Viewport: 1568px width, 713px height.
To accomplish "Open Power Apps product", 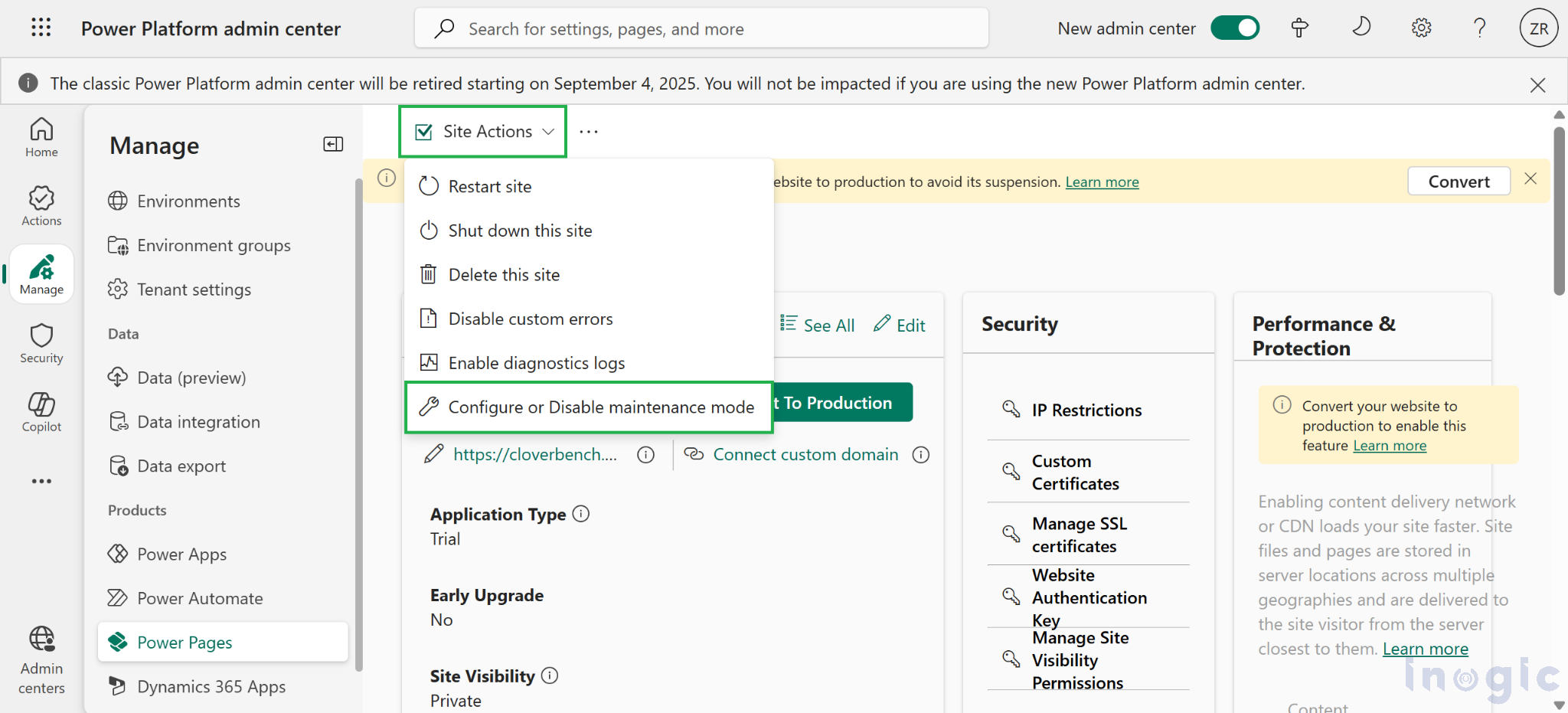I will click(222, 554).
